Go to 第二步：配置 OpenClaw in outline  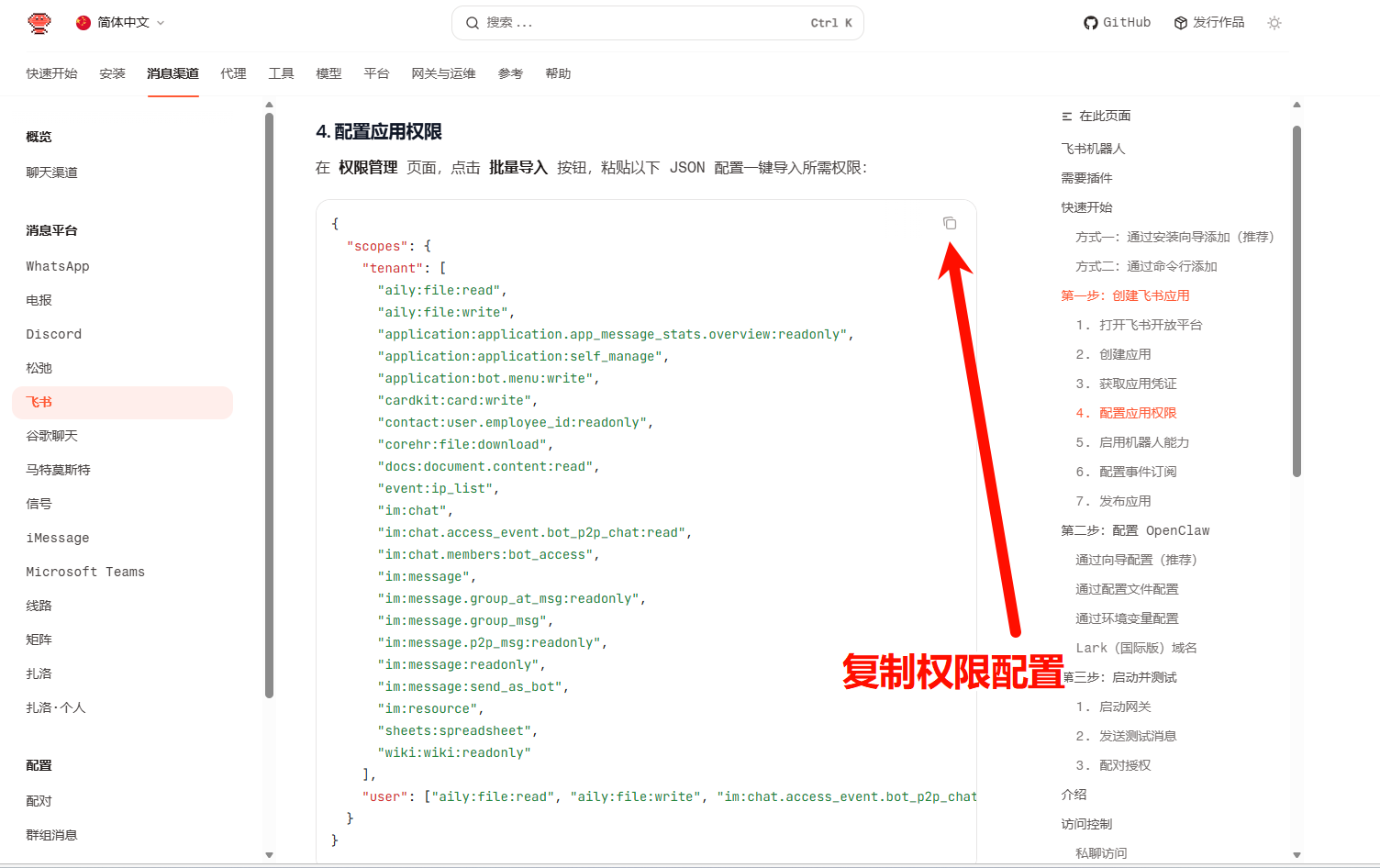pyautogui.click(x=1135, y=530)
